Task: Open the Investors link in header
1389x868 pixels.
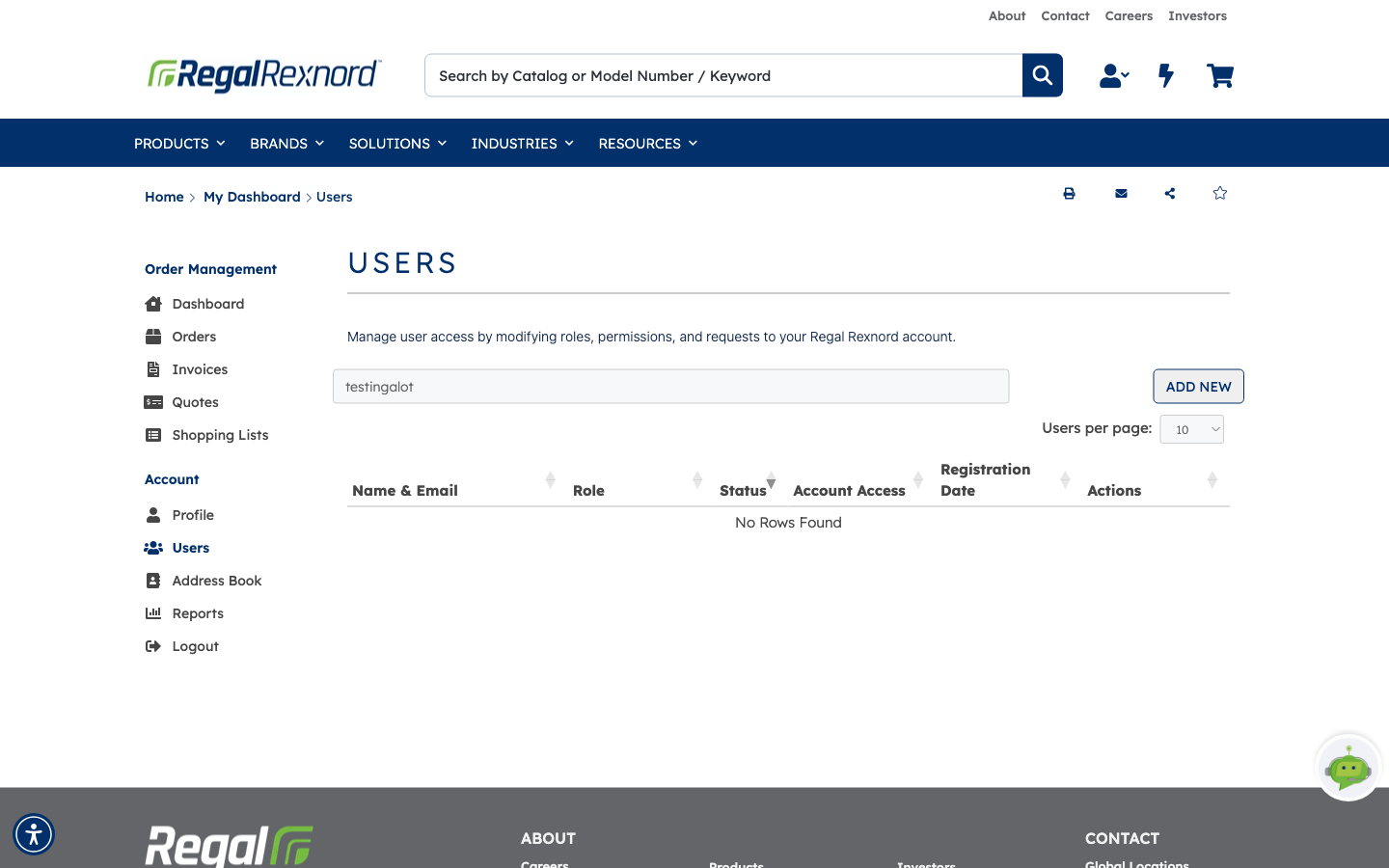Action: tap(1197, 15)
